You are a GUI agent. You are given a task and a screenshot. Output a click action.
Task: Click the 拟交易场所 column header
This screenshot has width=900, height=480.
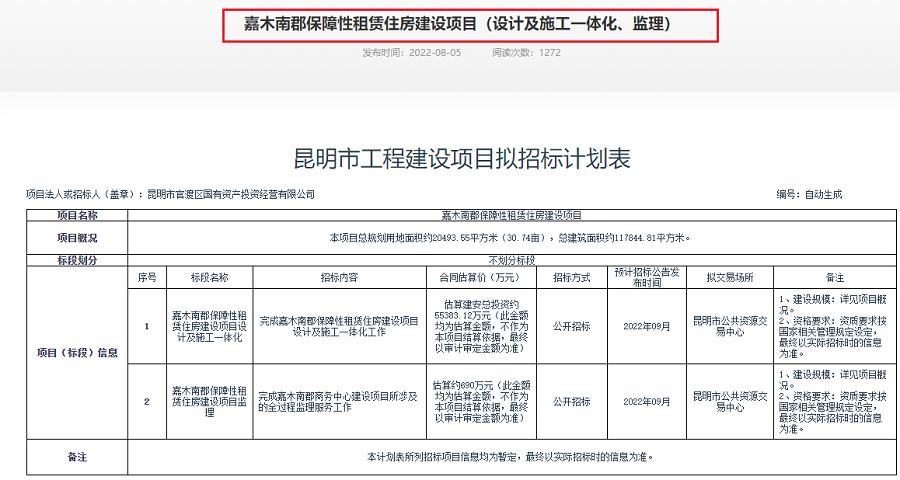729,277
